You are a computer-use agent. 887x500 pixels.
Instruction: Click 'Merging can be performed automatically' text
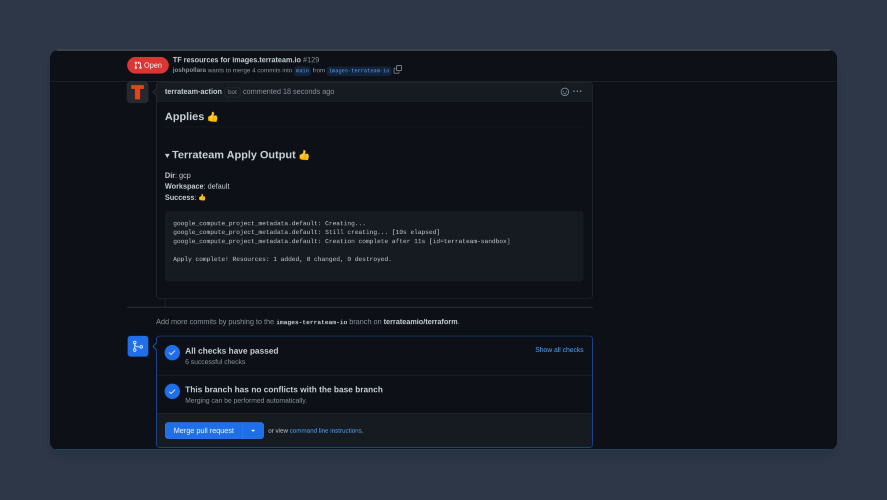click(x=246, y=400)
